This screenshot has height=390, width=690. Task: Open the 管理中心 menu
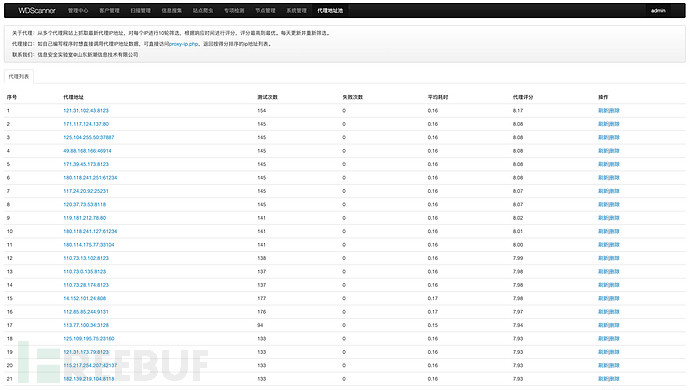point(78,11)
